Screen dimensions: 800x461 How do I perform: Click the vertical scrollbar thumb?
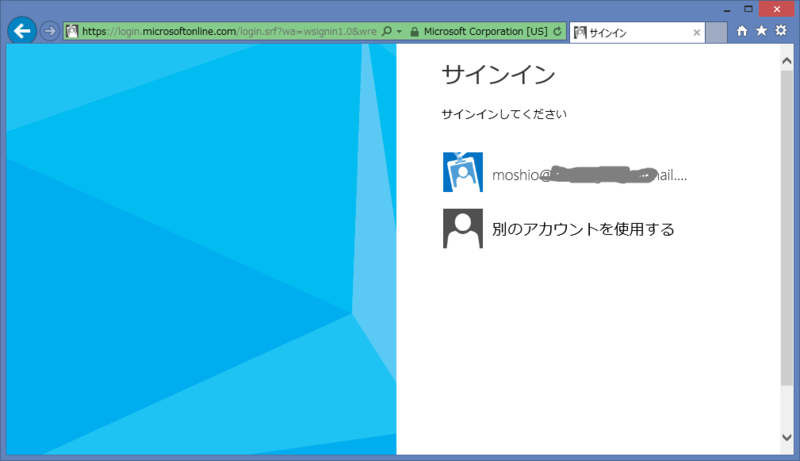click(x=787, y=228)
